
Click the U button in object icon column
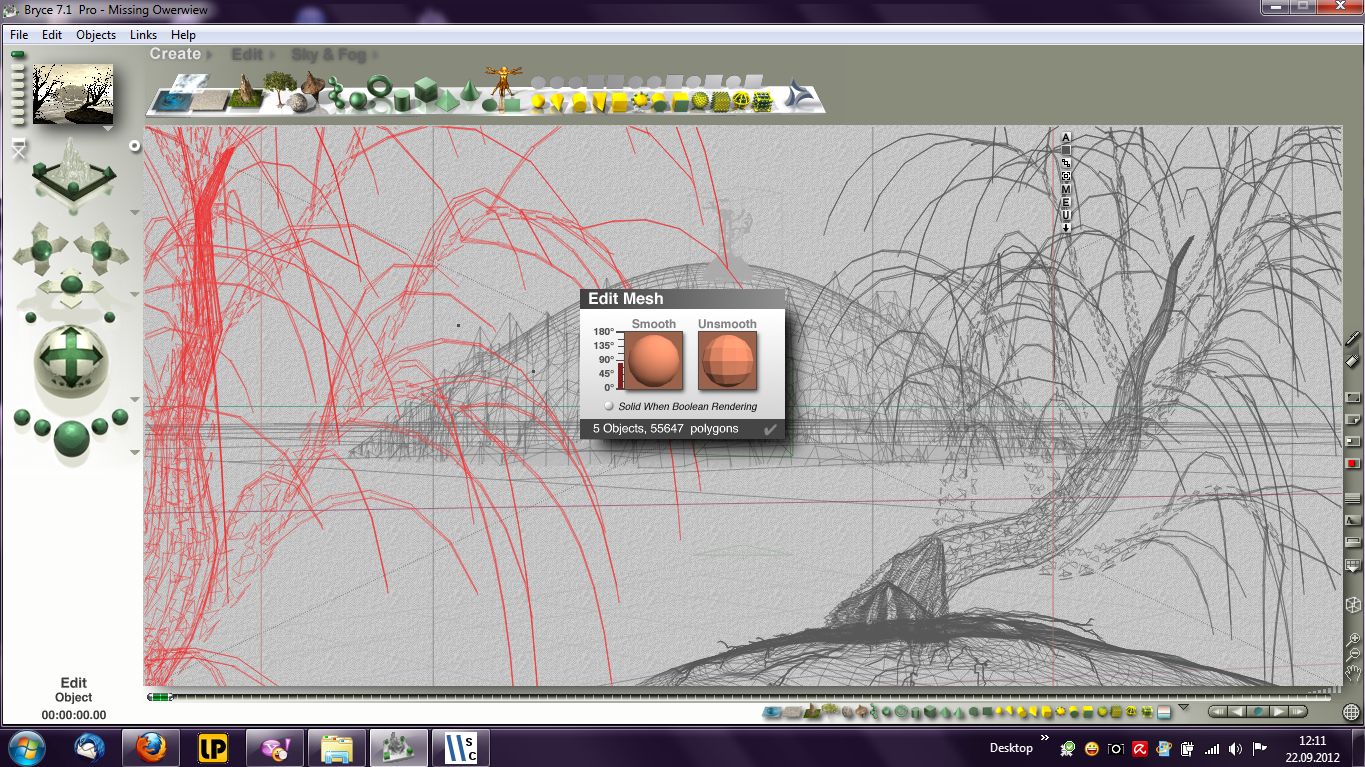click(1066, 216)
